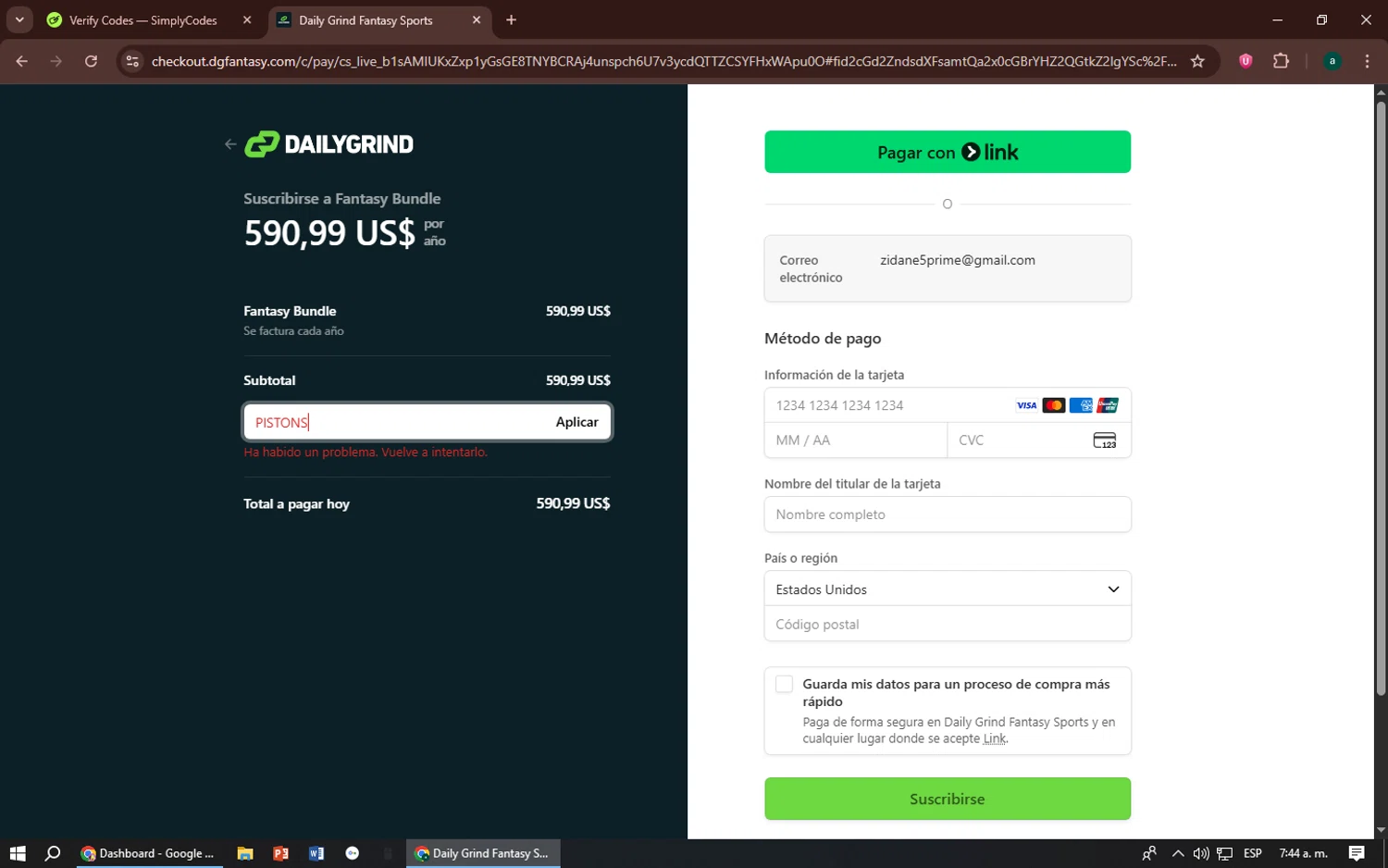Click the Suscribirse button
Screen dimensions: 1388x868
[x=947, y=799]
